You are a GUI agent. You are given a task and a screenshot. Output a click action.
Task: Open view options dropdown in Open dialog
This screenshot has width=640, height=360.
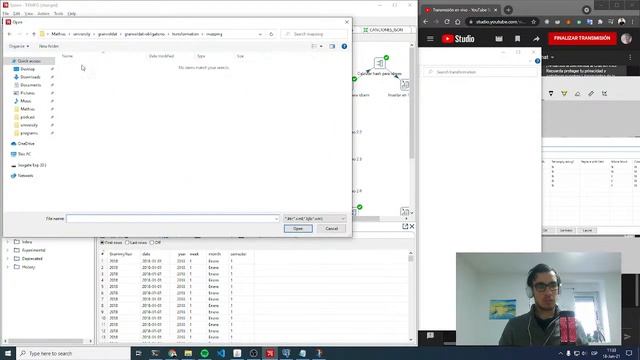(x=321, y=46)
